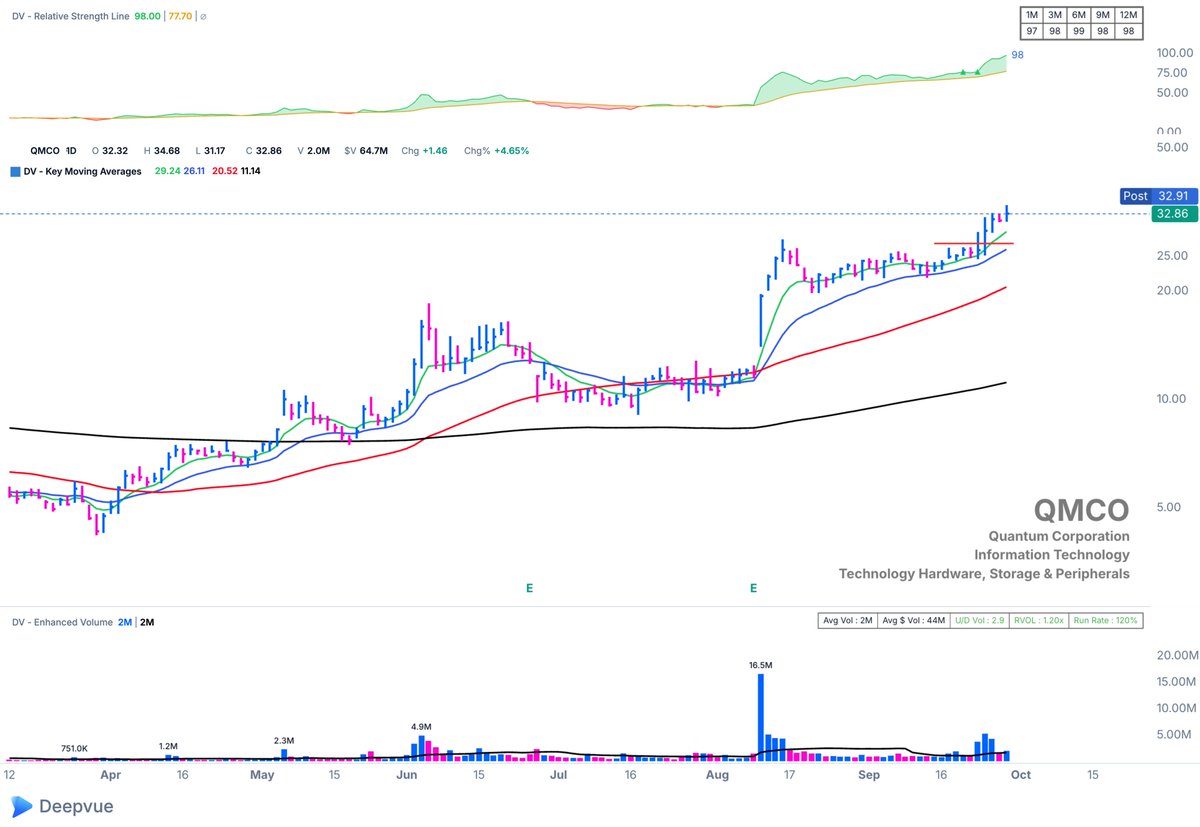Click the 10.00 price axis label

coord(1171,399)
